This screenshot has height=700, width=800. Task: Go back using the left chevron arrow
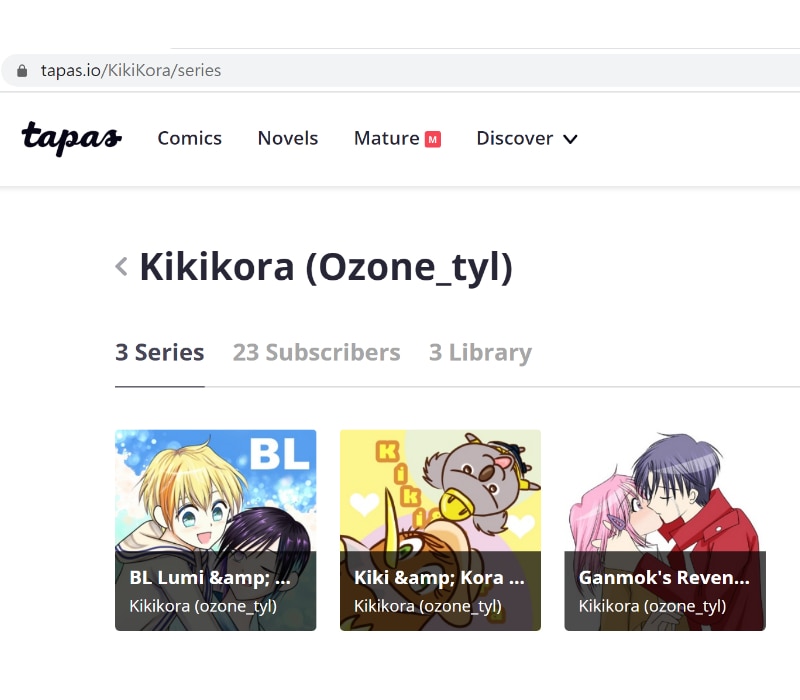point(121,266)
